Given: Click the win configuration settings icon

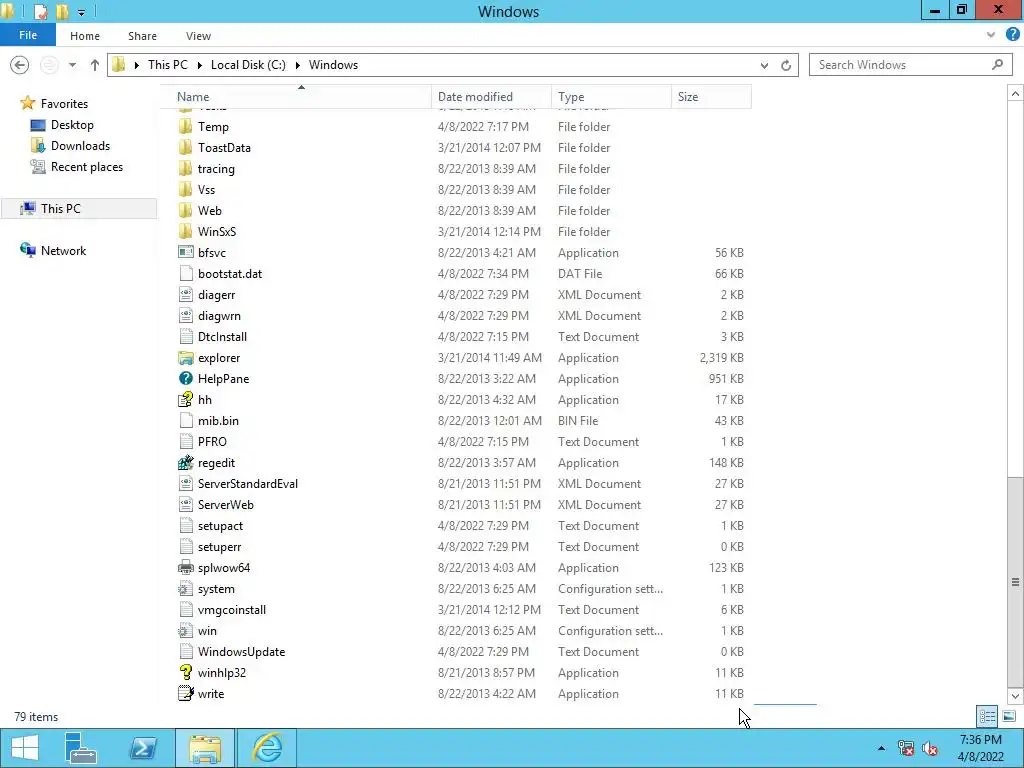Looking at the screenshot, I should [185, 631].
